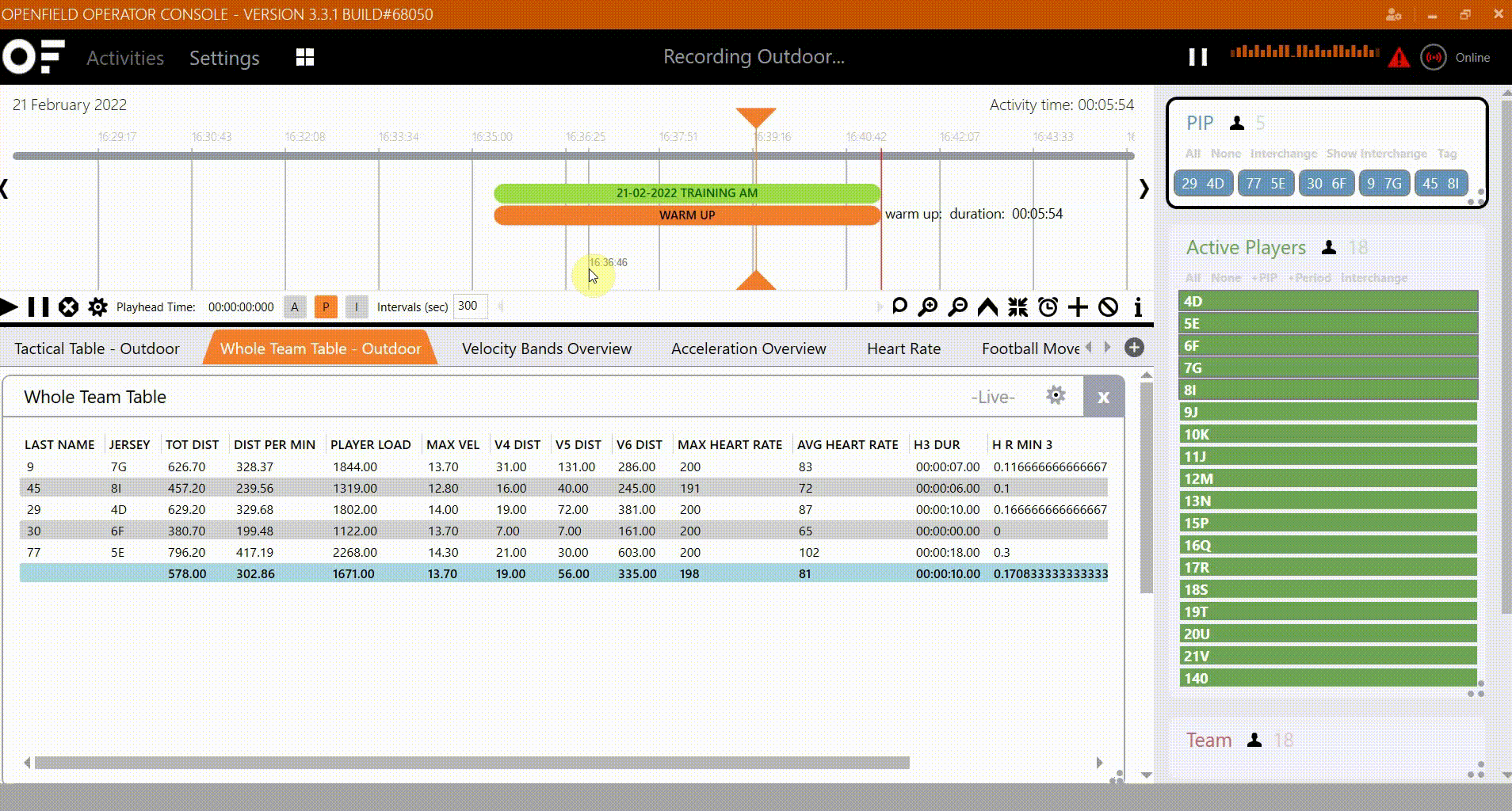Open the Settings menu
Screen dimensions: 1512x811
[x=224, y=58]
